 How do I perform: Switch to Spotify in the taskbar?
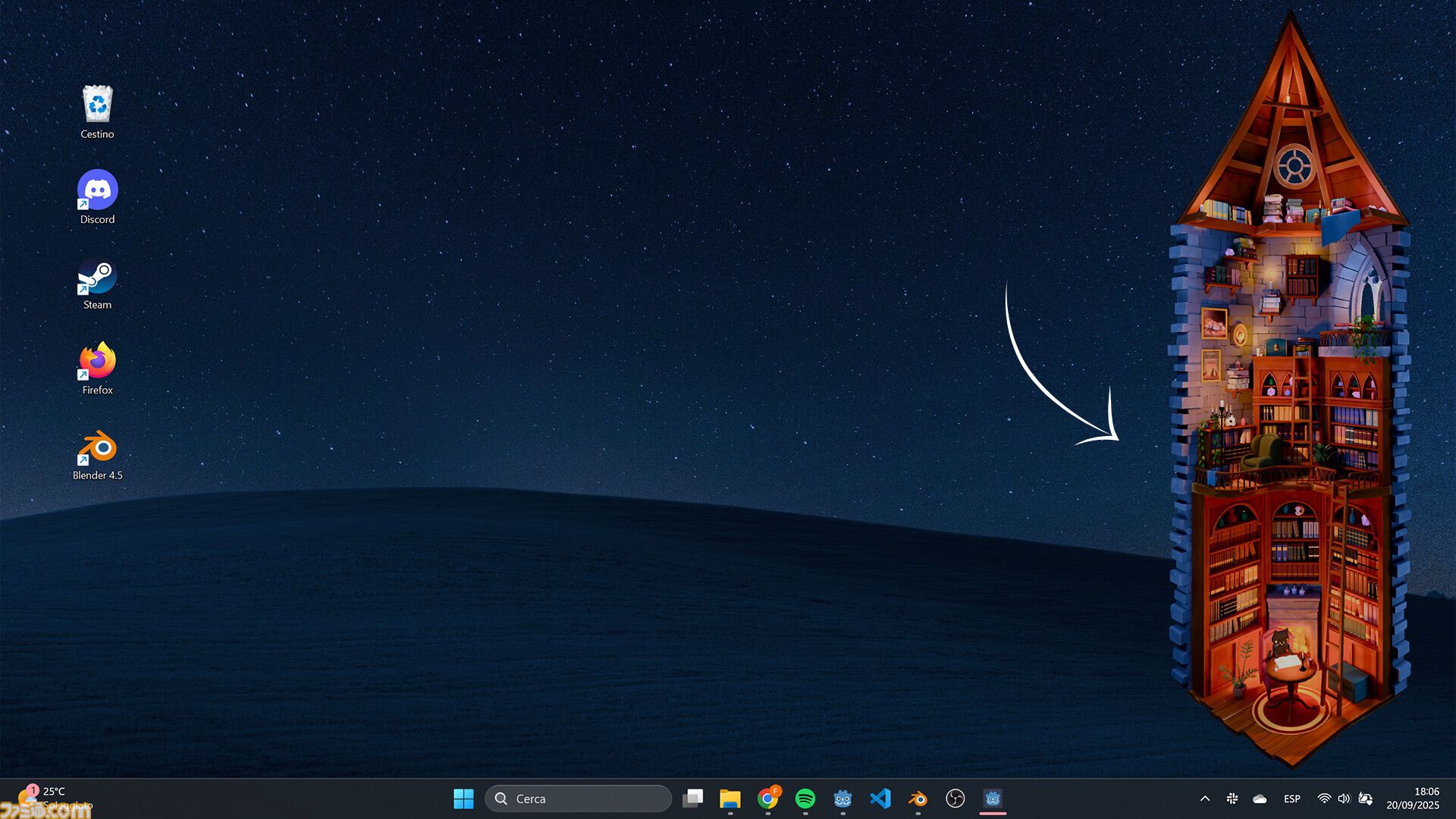coord(805,799)
